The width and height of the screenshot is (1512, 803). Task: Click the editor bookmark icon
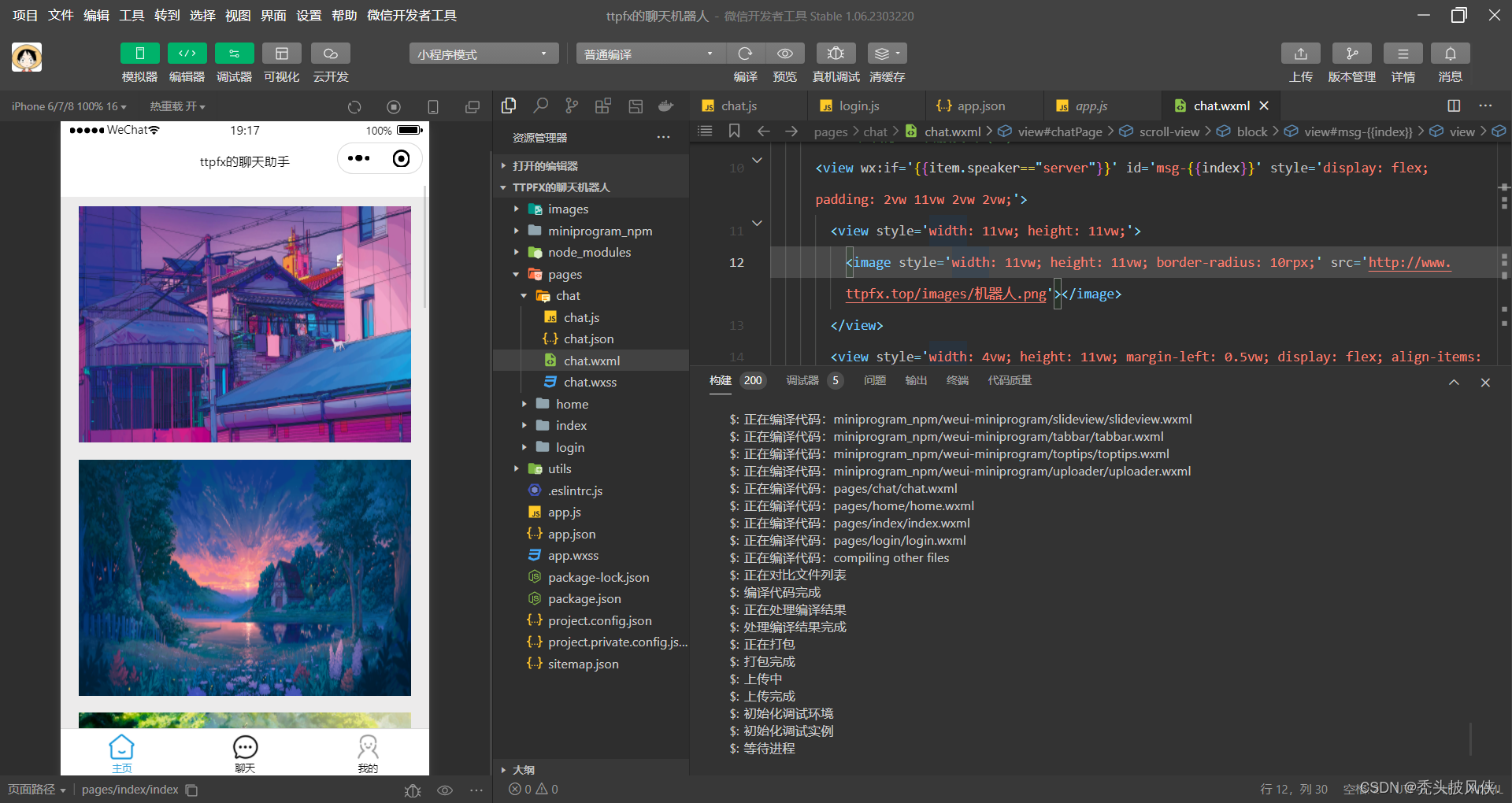734,131
